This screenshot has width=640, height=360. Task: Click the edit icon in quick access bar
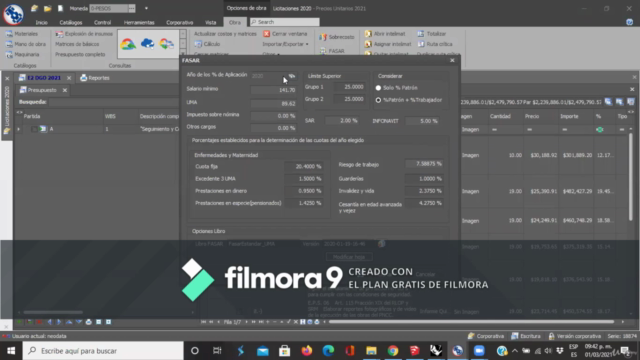[35, 8]
